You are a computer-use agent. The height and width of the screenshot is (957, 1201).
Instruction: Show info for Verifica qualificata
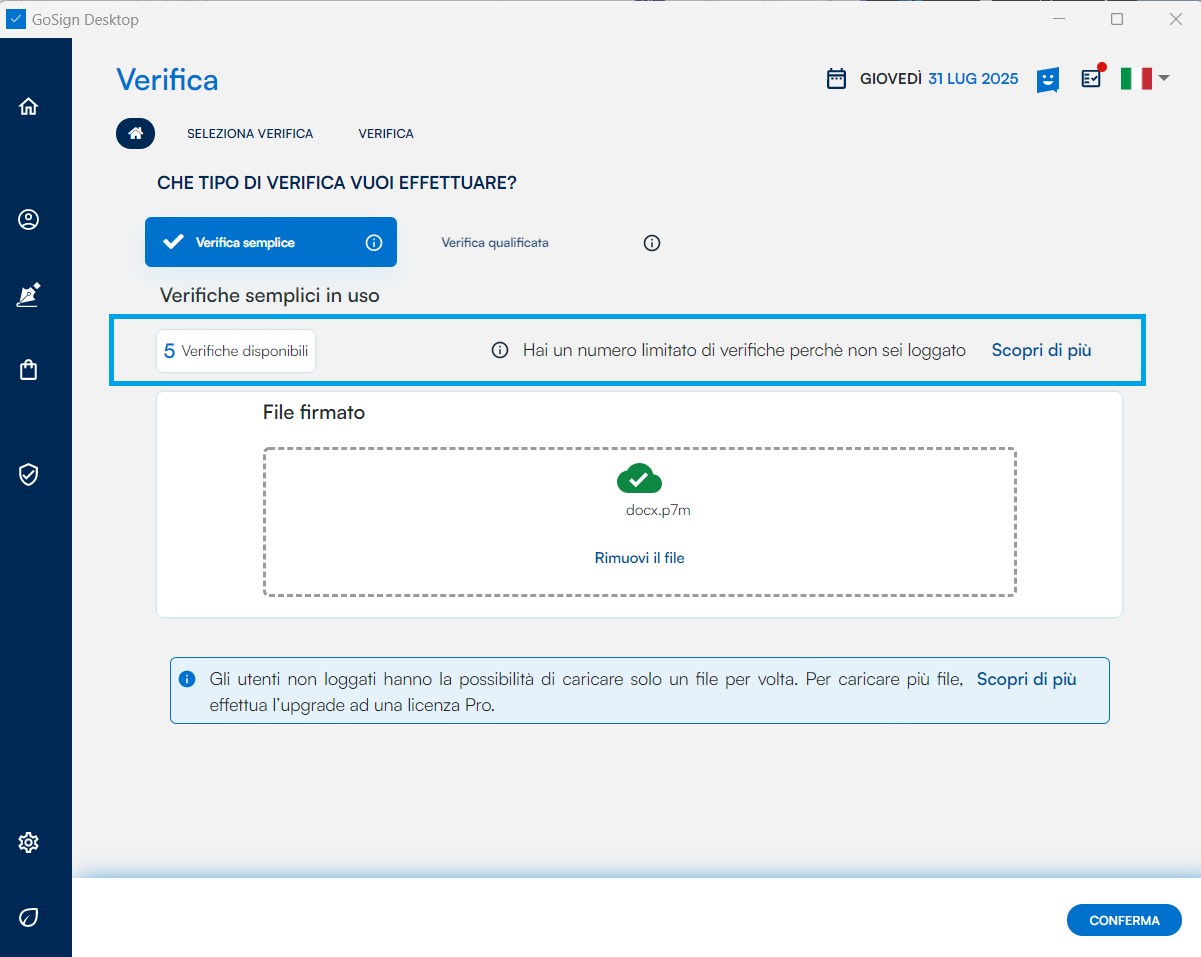[652, 243]
